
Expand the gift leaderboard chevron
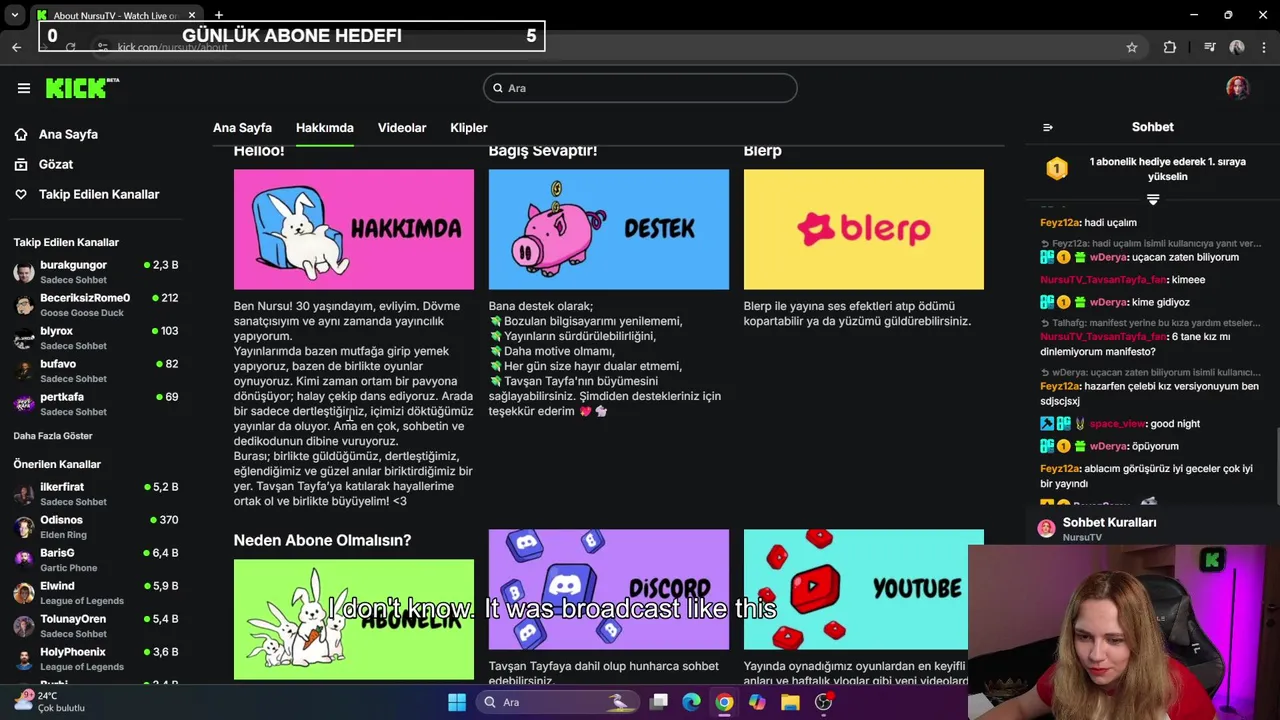(x=1153, y=200)
